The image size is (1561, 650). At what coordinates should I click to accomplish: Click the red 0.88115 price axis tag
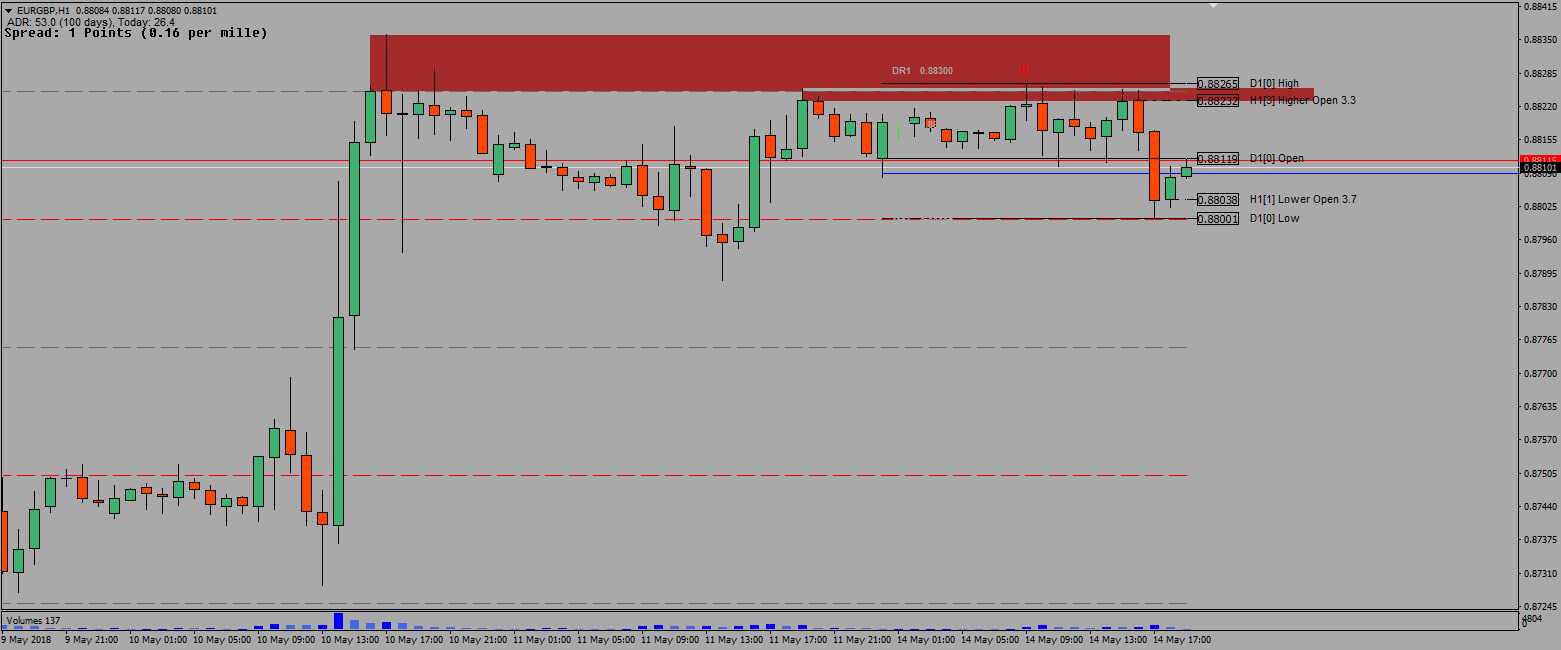point(1539,160)
